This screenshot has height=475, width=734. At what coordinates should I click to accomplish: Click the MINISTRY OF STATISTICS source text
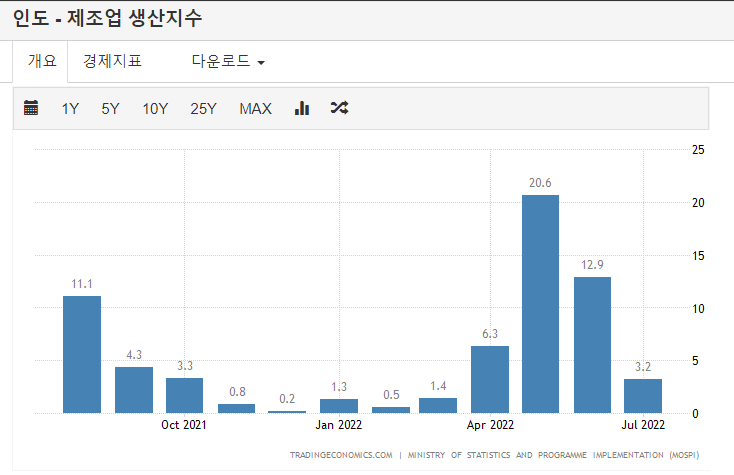click(x=553, y=455)
